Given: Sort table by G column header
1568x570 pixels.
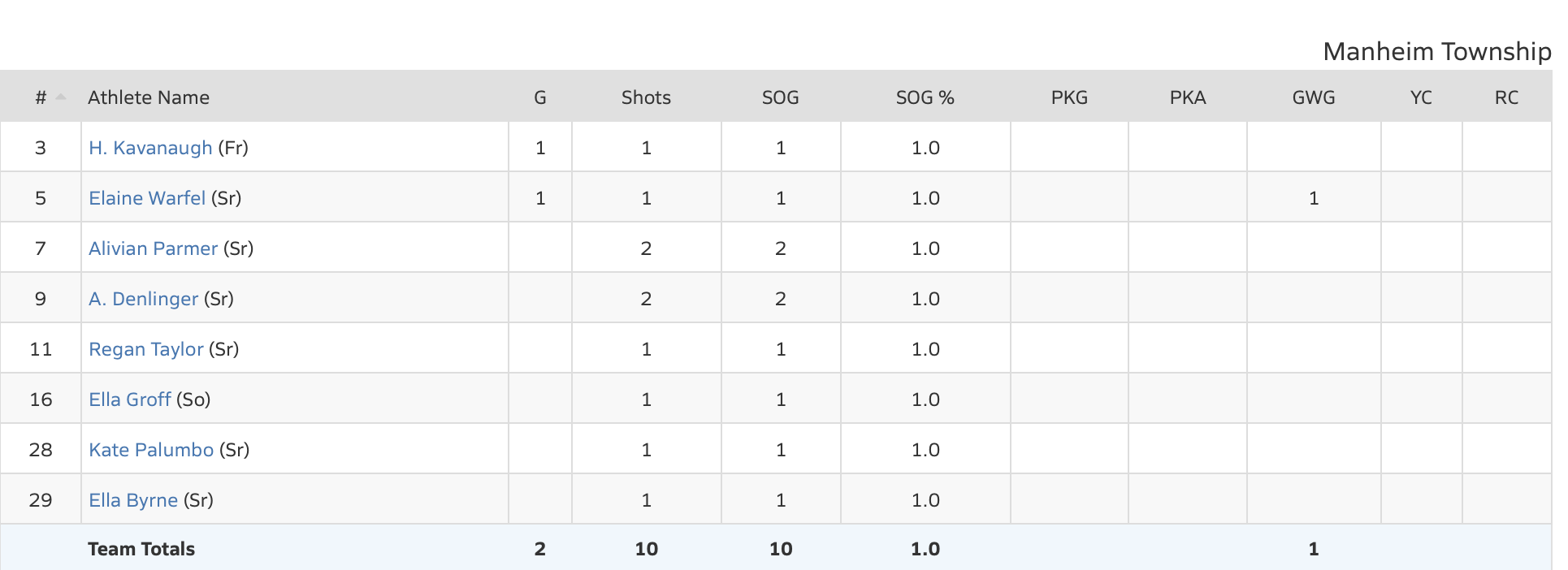Looking at the screenshot, I should [x=540, y=97].
